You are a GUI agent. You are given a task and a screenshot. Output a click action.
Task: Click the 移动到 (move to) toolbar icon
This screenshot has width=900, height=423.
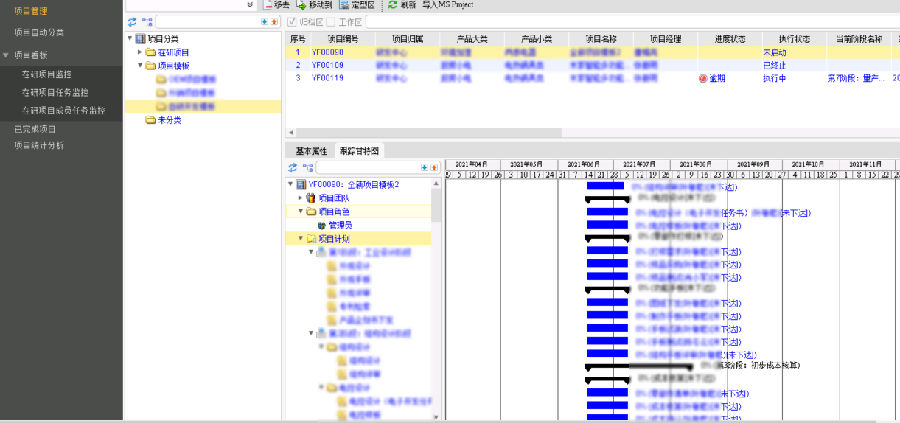point(300,5)
